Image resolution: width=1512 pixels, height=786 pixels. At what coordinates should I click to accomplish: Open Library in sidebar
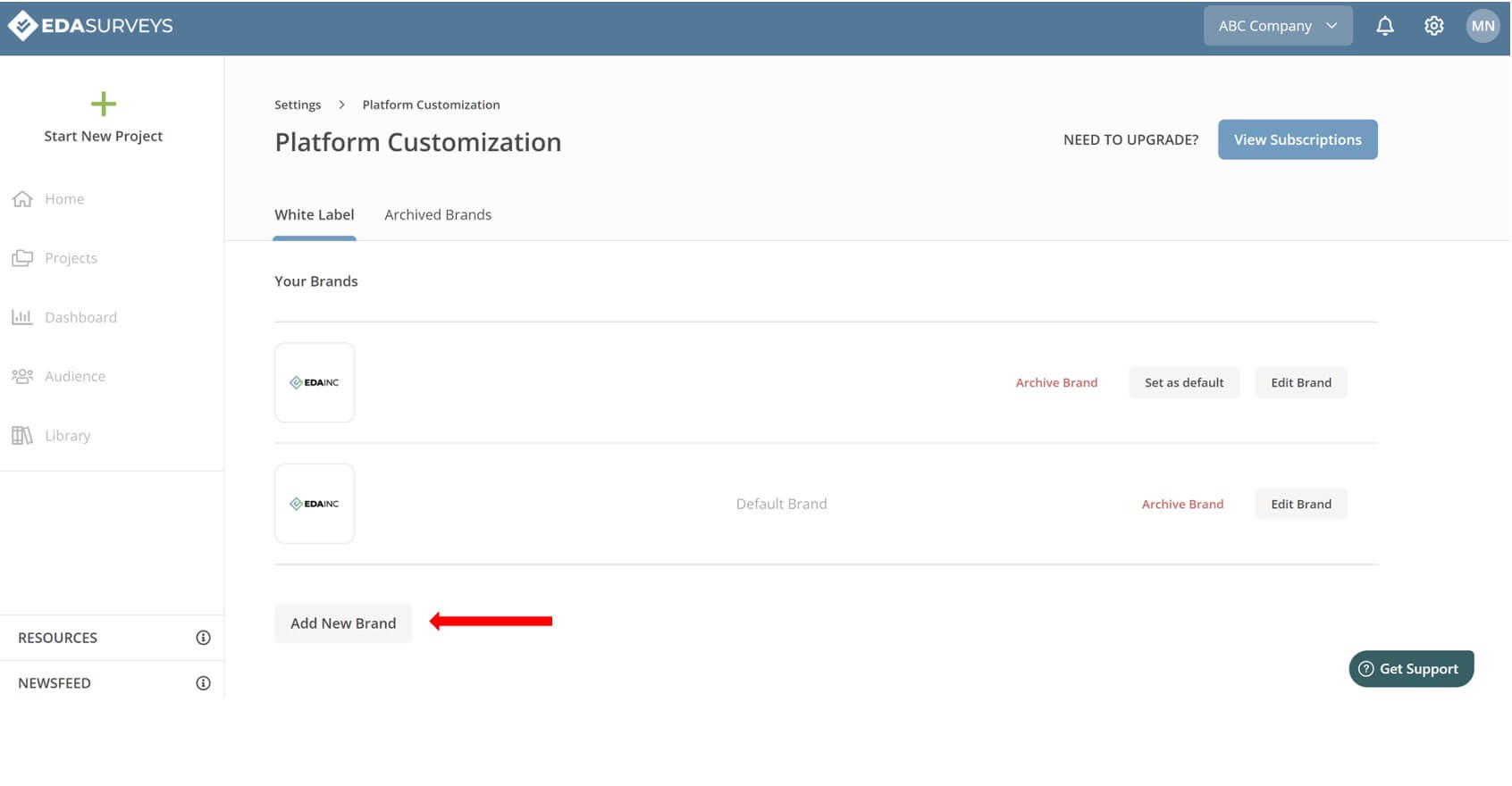pyautogui.click(x=68, y=436)
